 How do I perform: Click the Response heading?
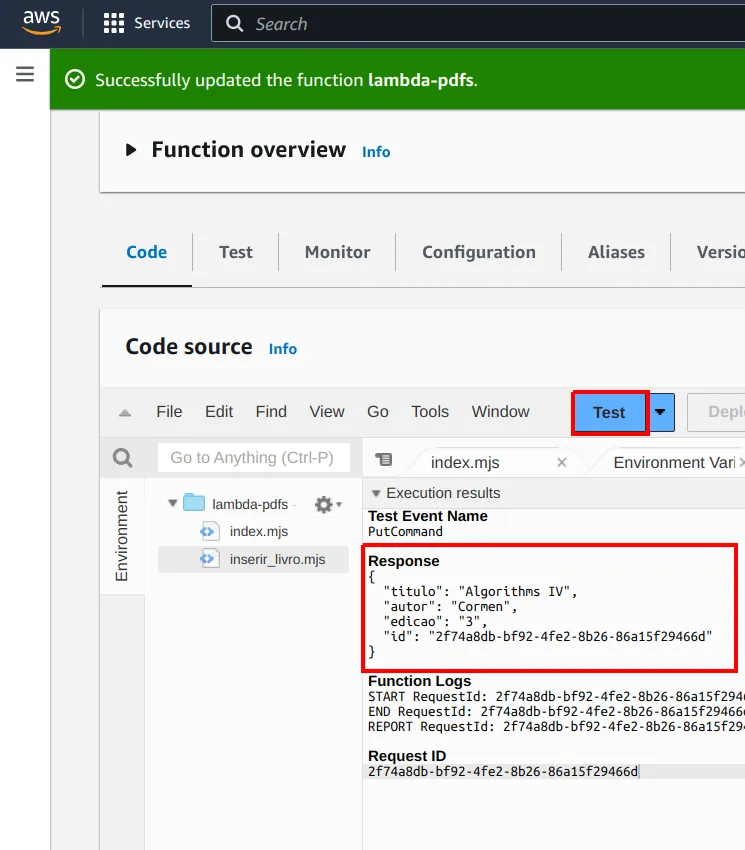pyautogui.click(x=403, y=561)
